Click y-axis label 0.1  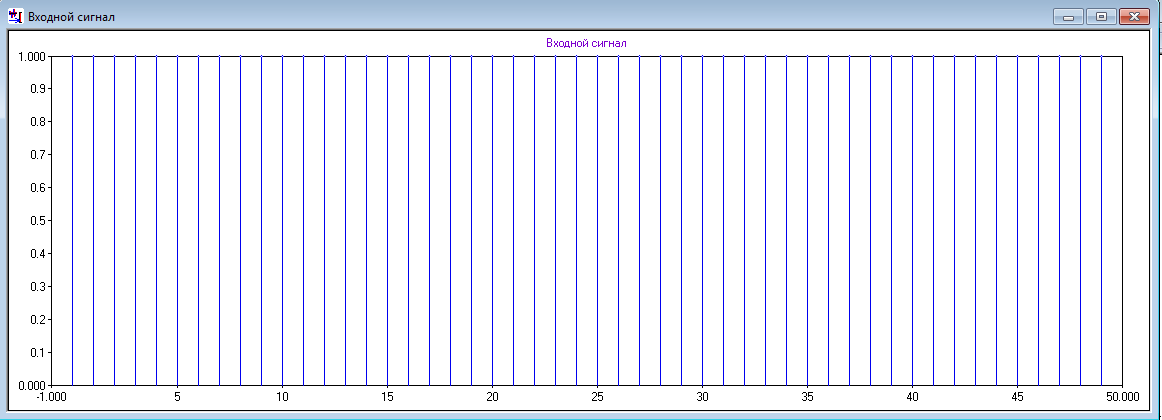[x=37, y=353]
